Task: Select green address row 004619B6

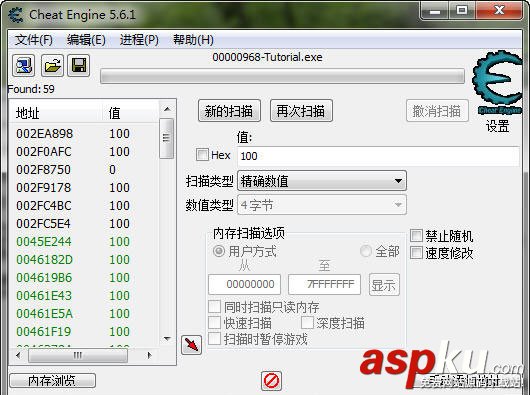Action: (x=85, y=277)
